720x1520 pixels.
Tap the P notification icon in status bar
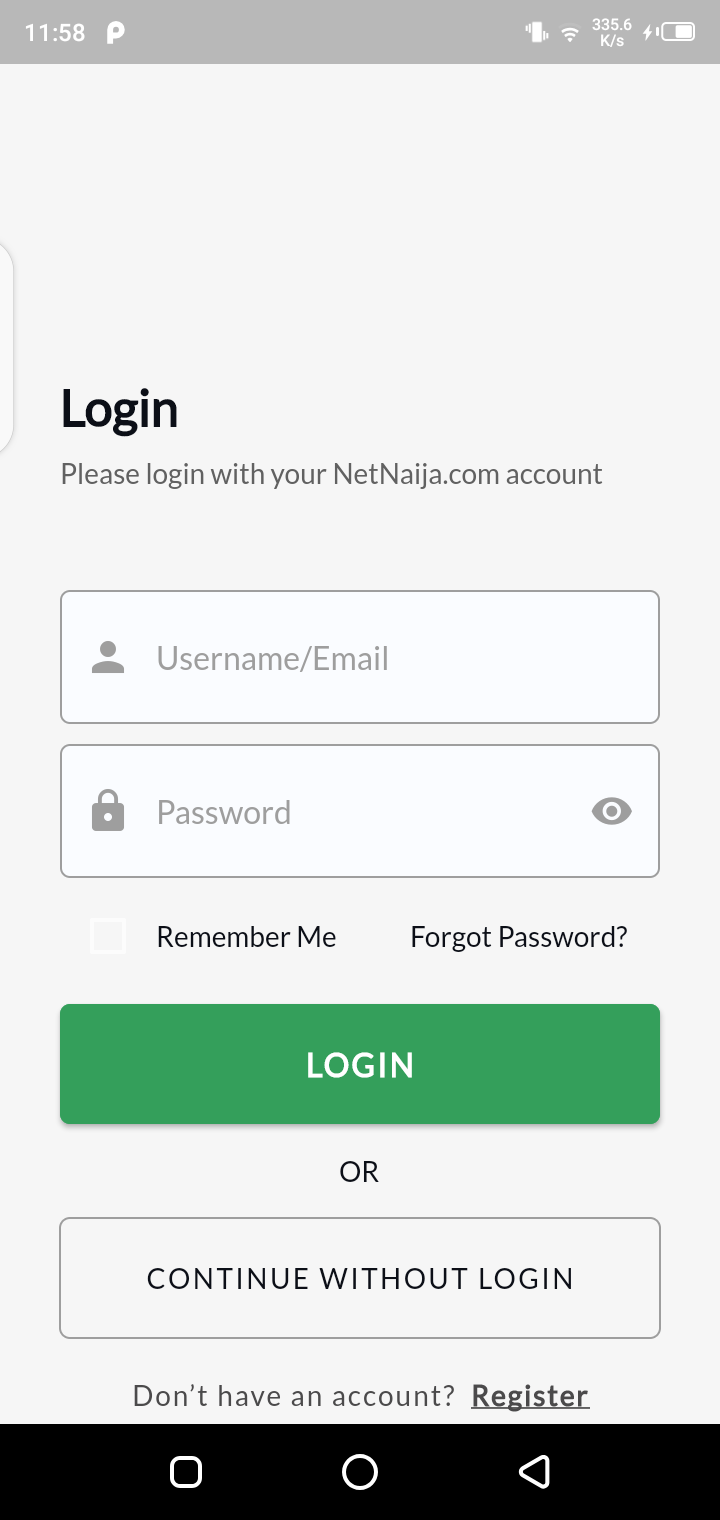[x=115, y=33]
